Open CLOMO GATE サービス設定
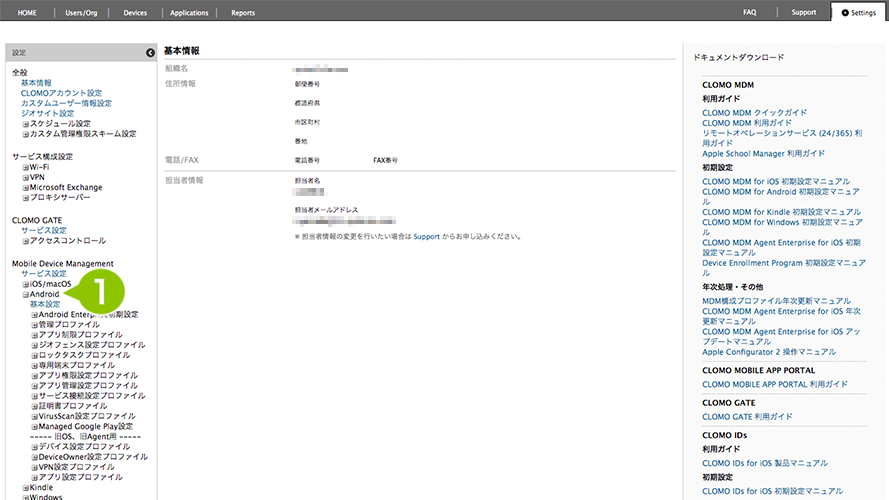Image resolution: width=889 pixels, height=500 pixels. point(44,230)
